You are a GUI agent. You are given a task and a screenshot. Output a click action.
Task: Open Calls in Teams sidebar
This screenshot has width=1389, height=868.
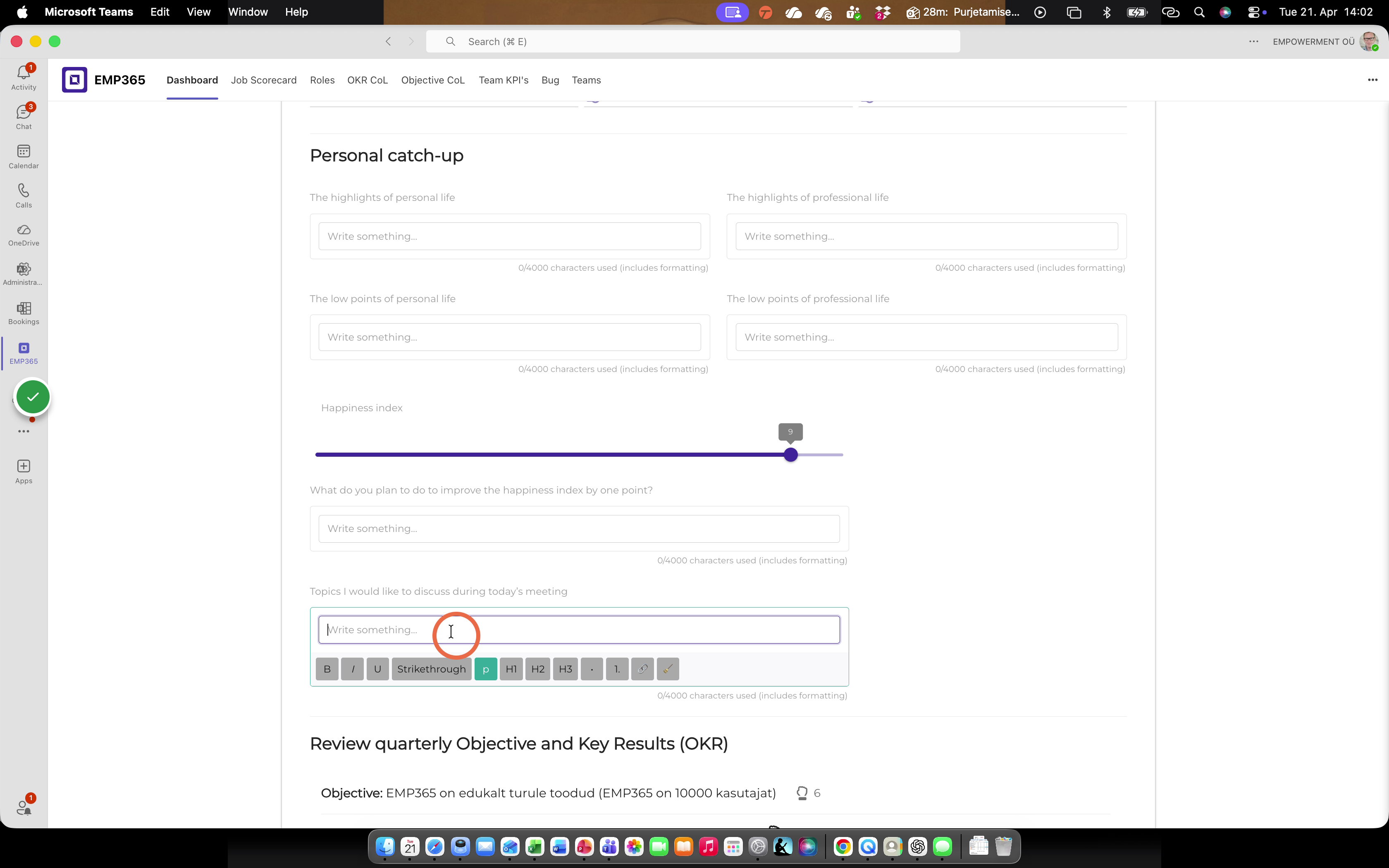click(24, 195)
